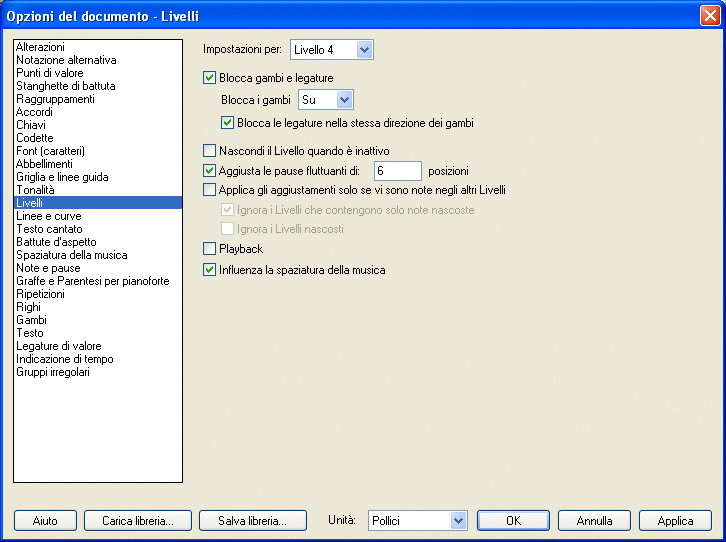Enable Nascondi il Livello quando è inattivo

[210, 151]
